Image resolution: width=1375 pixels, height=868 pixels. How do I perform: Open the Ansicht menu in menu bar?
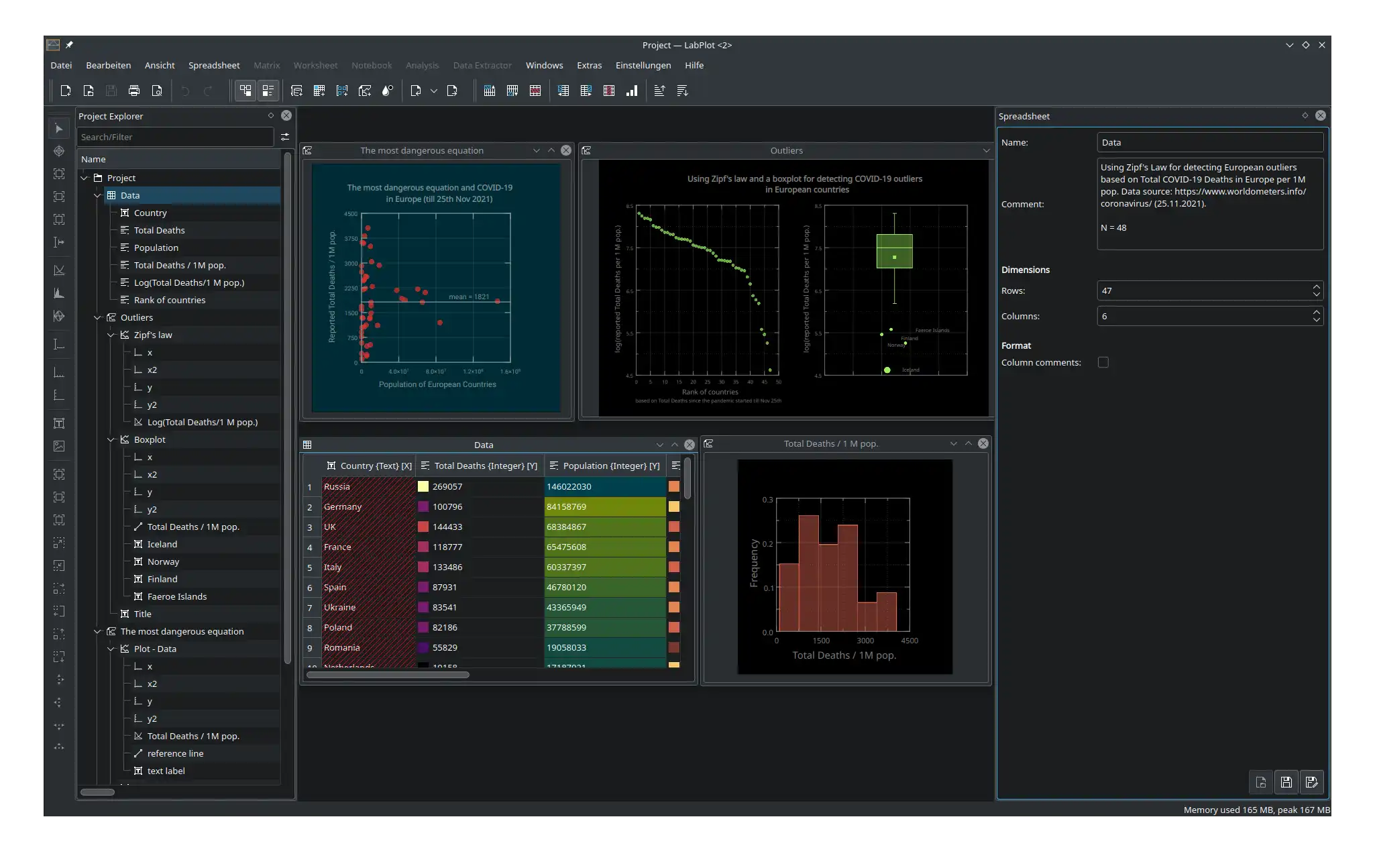tap(160, 65)
